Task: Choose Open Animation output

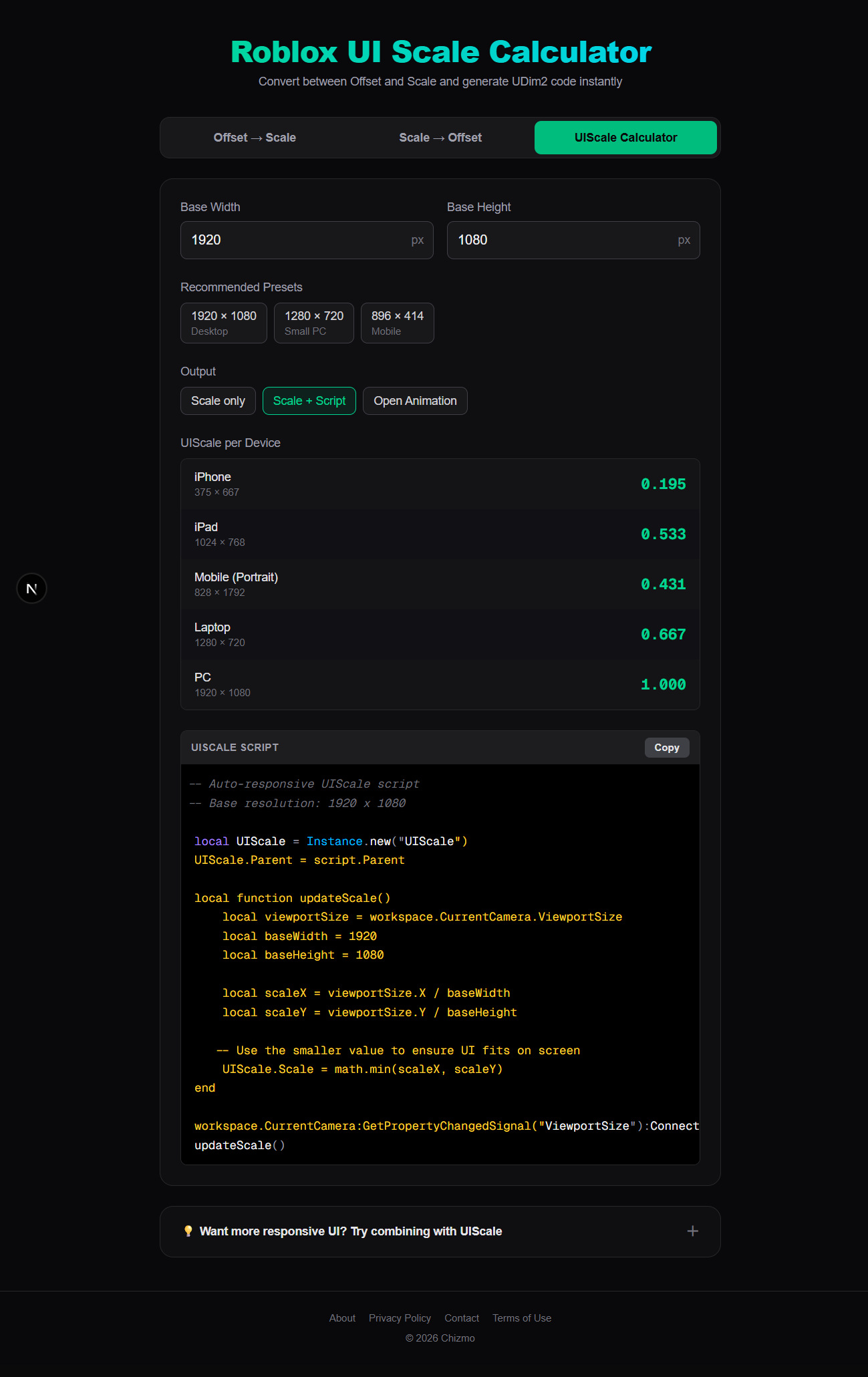Action: coord(415,401)
